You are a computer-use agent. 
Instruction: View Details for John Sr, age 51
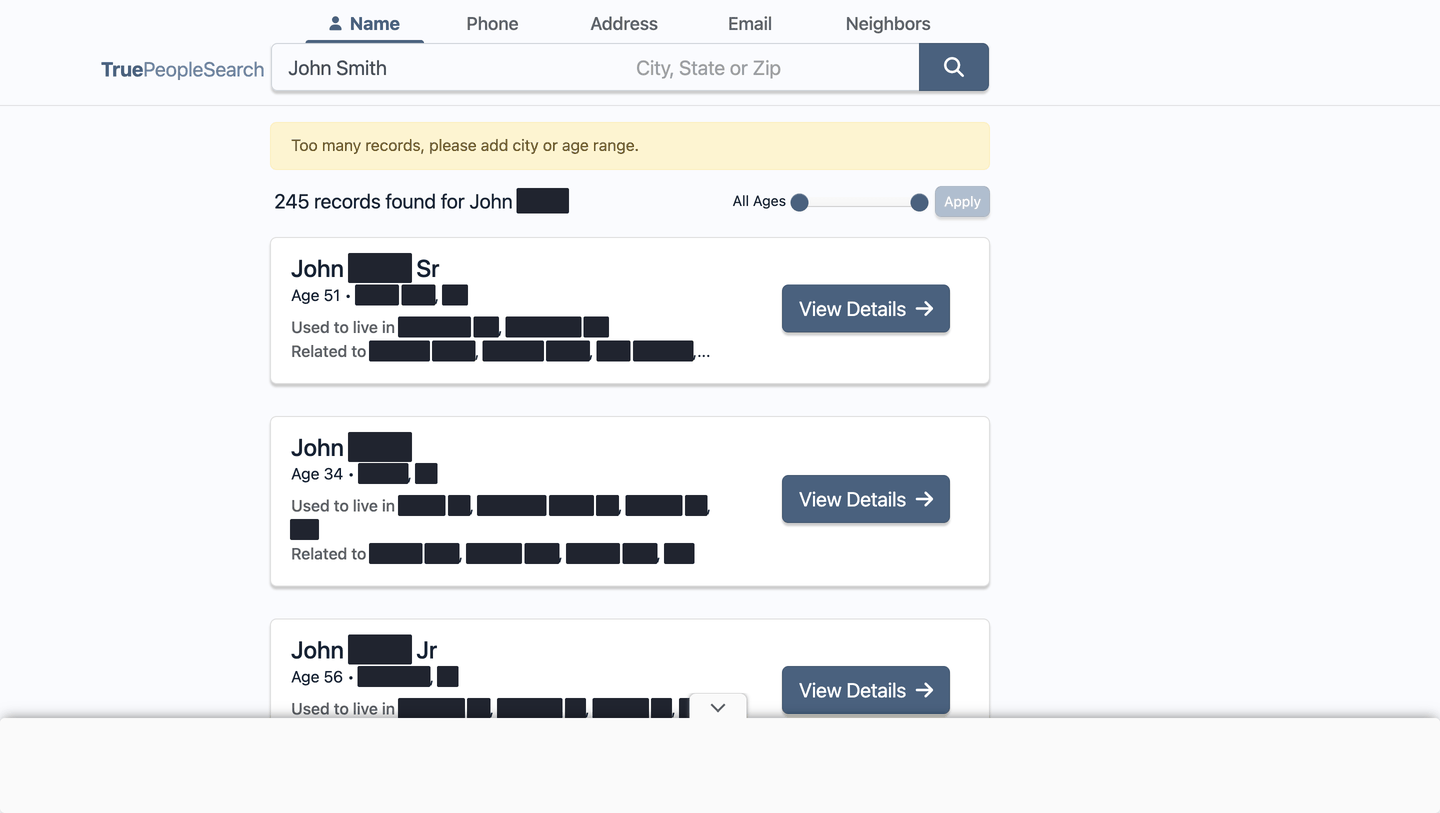click(x=866, y=309)
